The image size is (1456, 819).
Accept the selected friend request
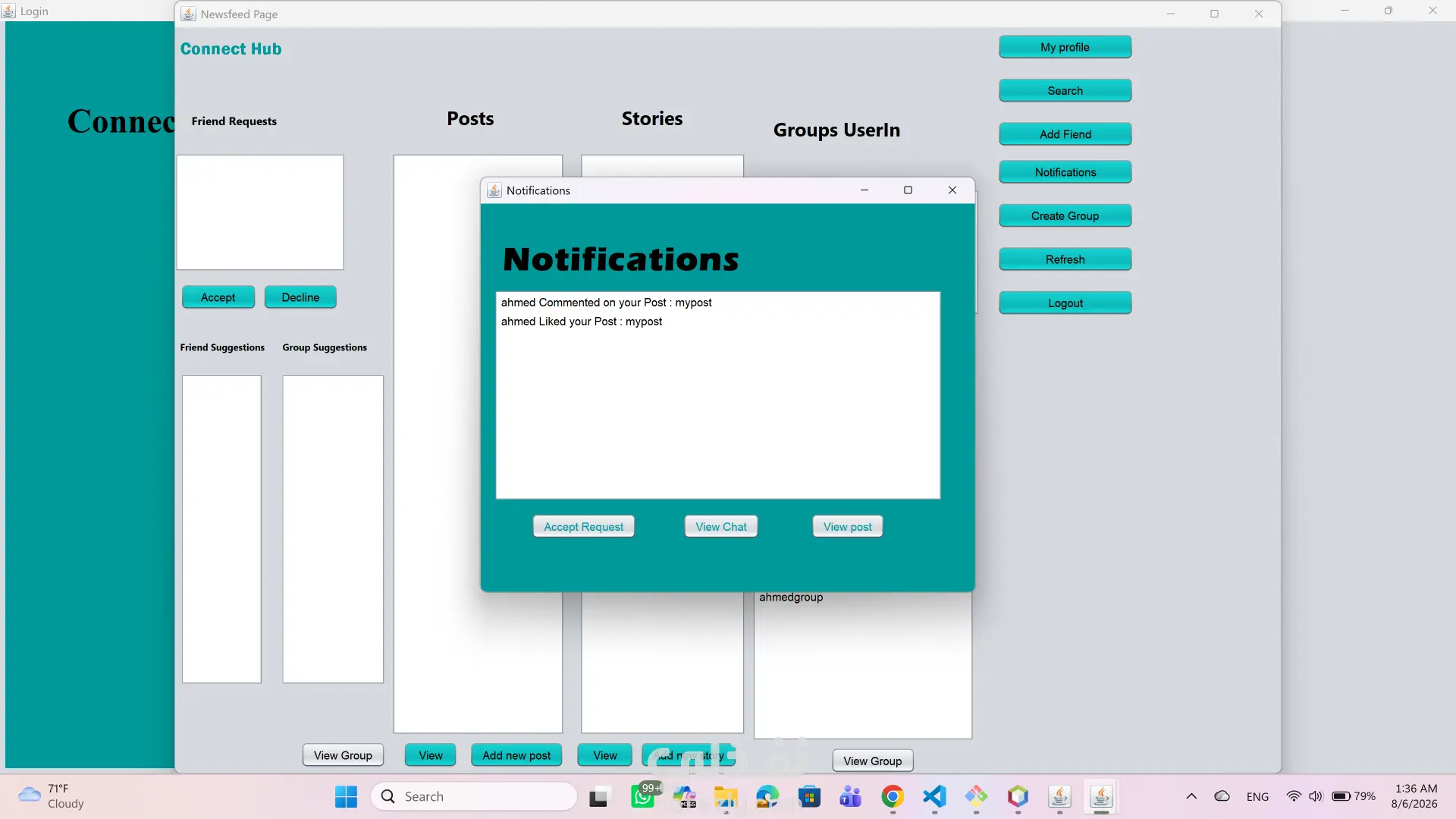218,297
